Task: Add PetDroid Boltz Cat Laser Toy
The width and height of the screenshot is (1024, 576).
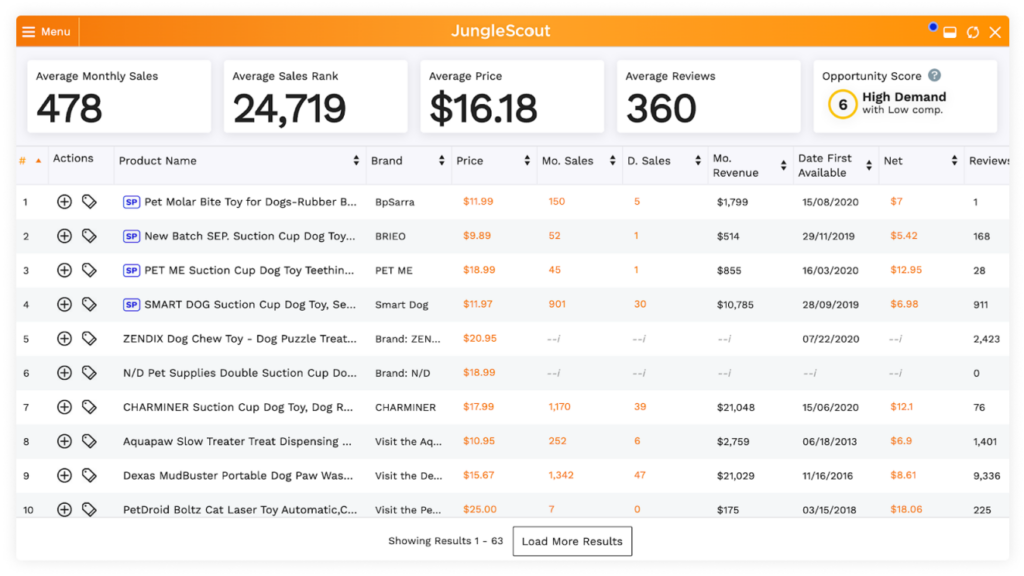Action: point(64,509)
